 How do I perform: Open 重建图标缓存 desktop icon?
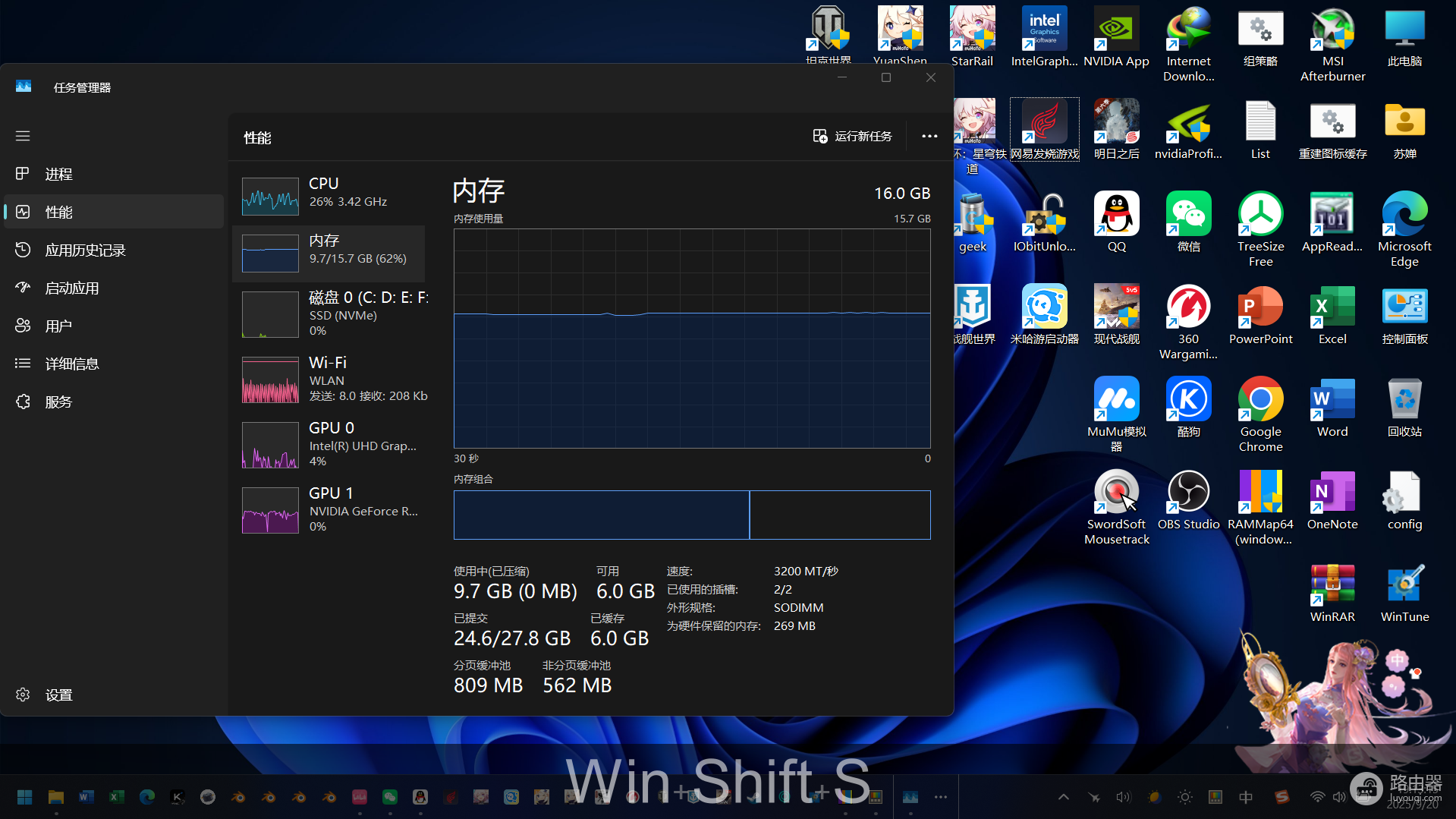(1332, 130)
